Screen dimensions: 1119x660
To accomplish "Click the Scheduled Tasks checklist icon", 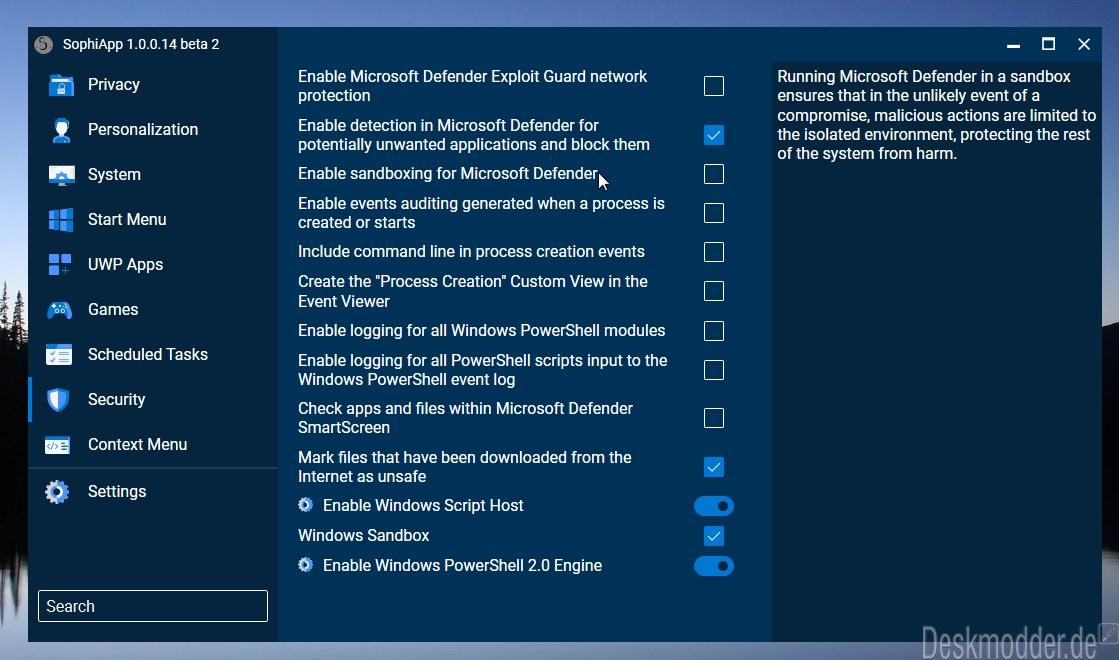I will coord(59,355).
